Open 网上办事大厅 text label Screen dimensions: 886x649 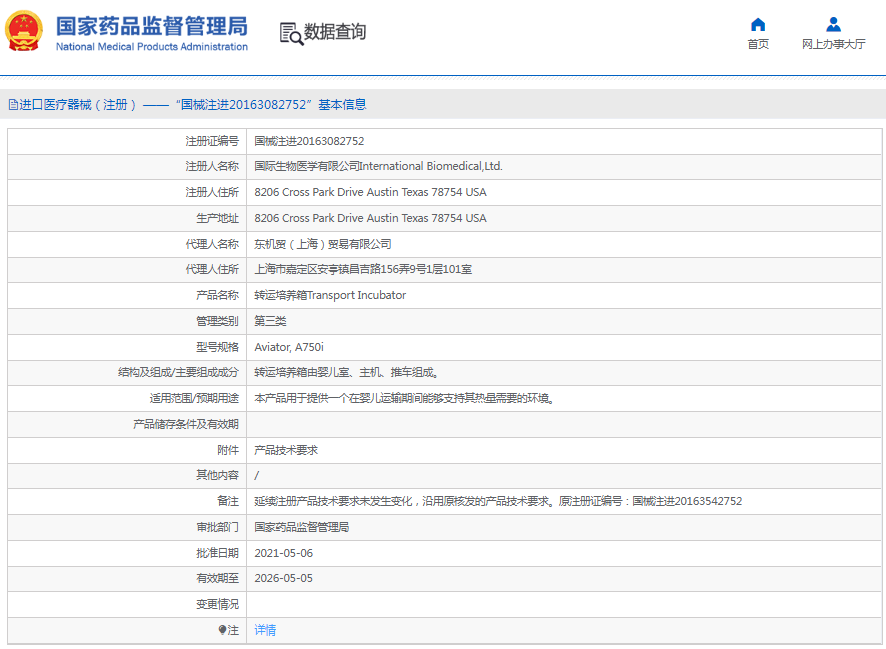pos(833,44)
